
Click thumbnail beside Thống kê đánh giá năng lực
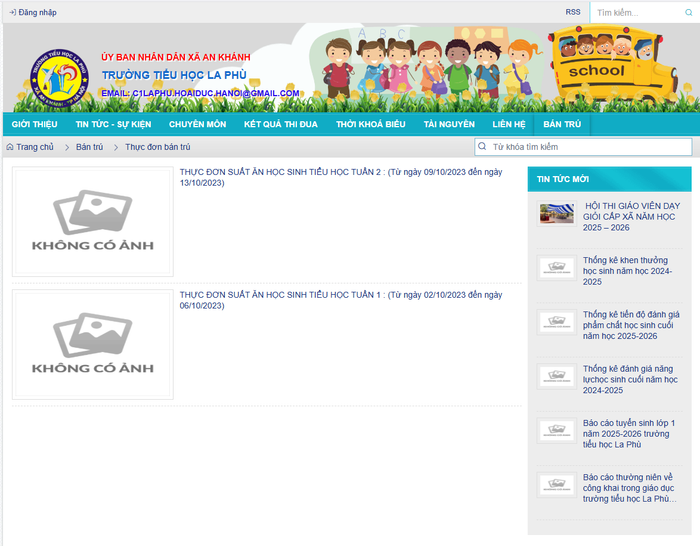pos(557,376)
